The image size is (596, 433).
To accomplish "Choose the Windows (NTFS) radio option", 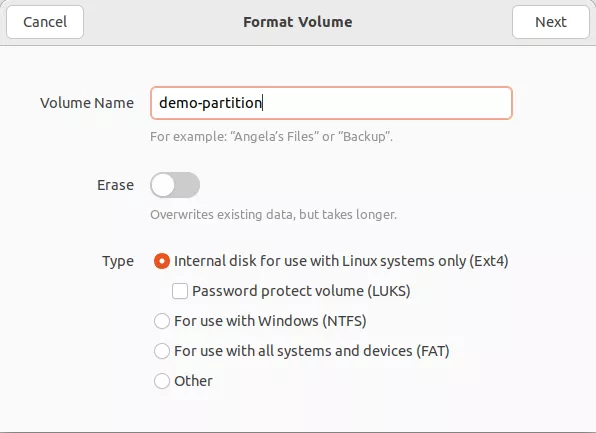I will (162, 321).
